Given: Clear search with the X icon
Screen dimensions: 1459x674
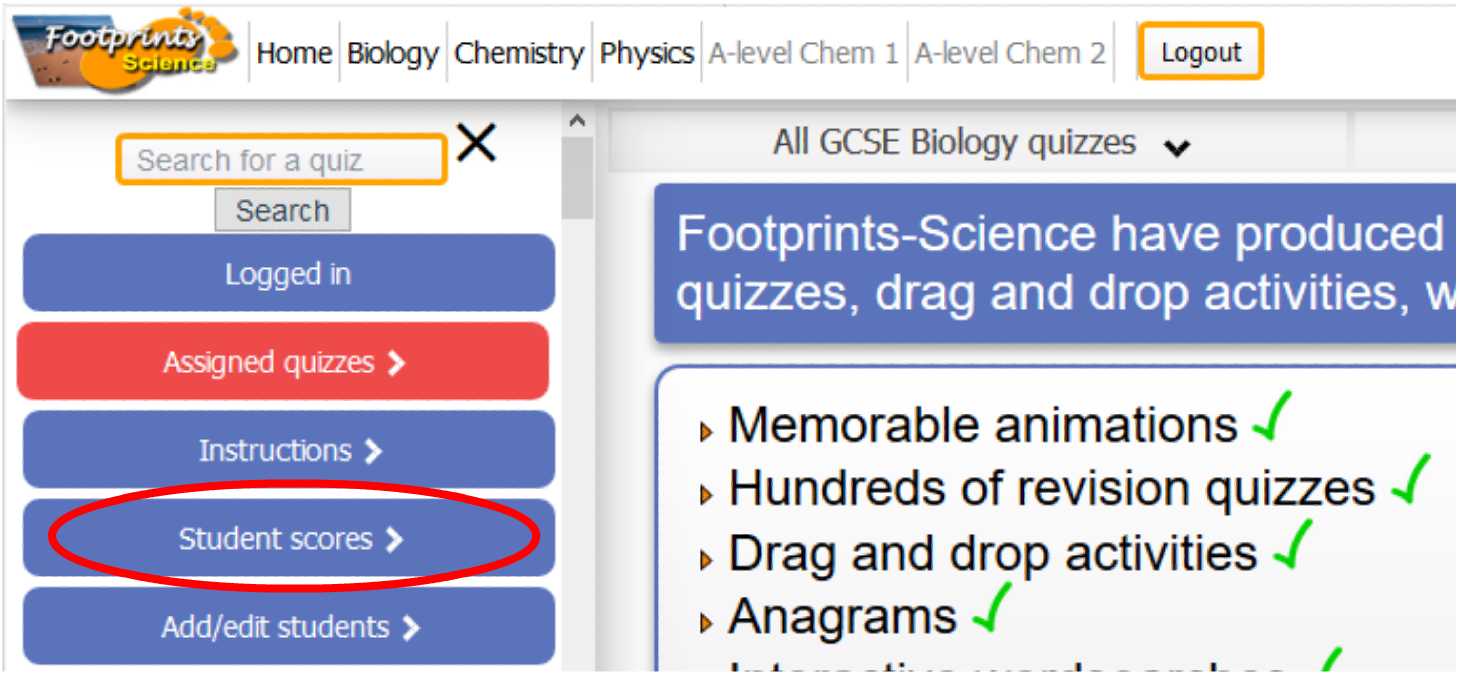Looking at the screenshot, I should point(476,143).
